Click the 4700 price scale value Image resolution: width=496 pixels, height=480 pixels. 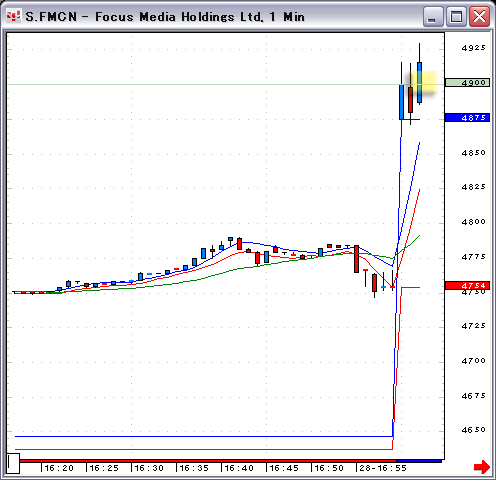point(473,361)
